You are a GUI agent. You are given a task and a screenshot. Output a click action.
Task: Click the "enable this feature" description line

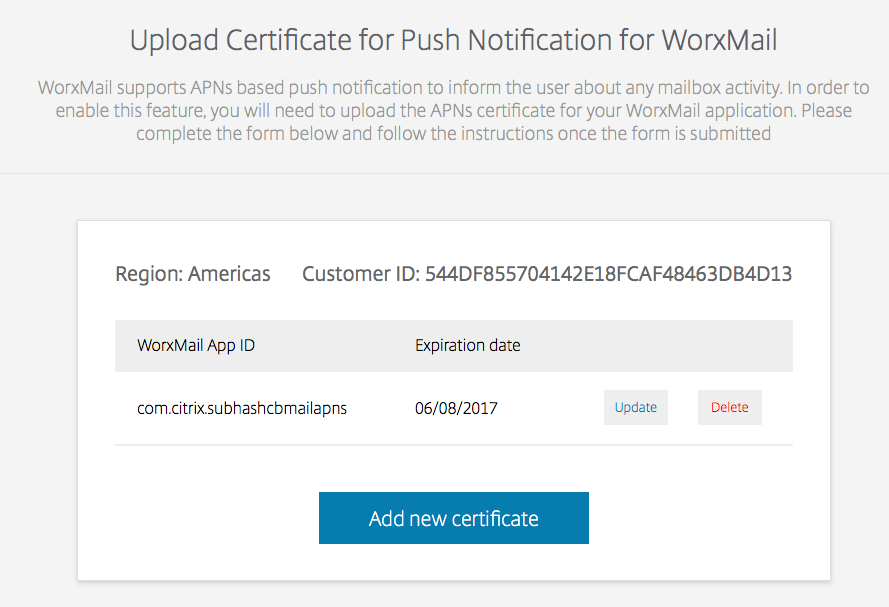tap(453, 110)
